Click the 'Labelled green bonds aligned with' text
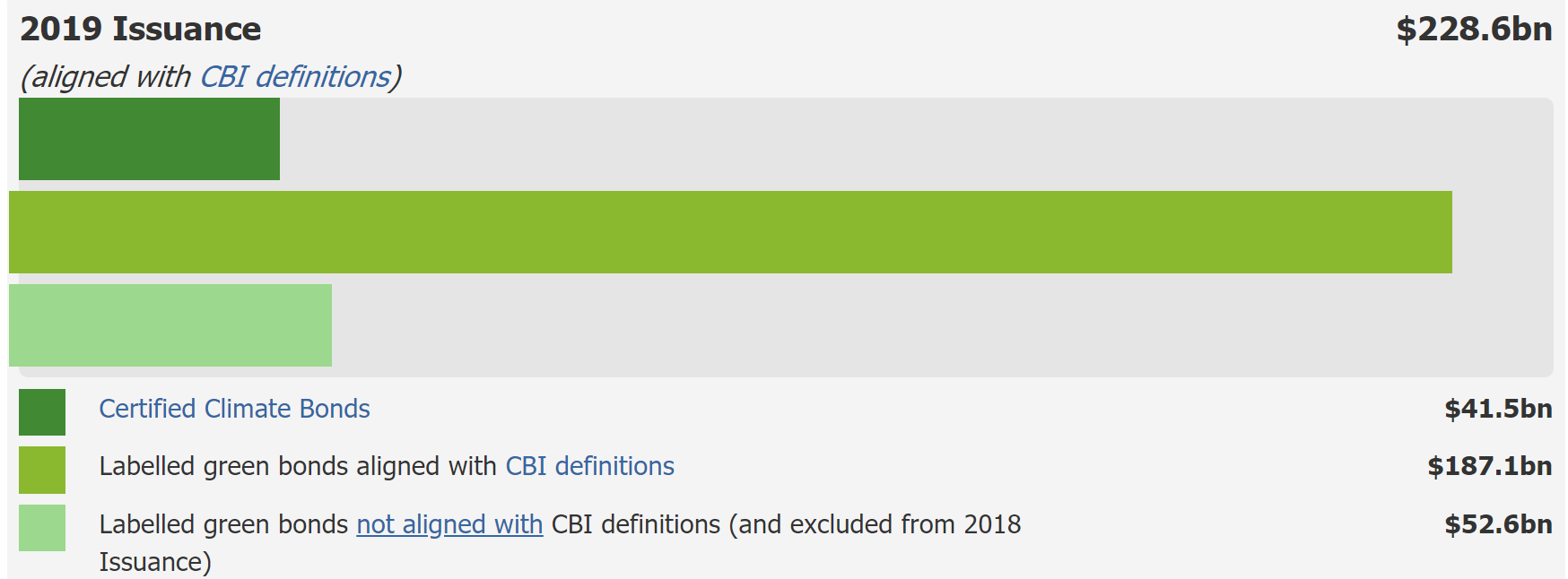This screenshot has width=1568, height=579. point(298,466)
